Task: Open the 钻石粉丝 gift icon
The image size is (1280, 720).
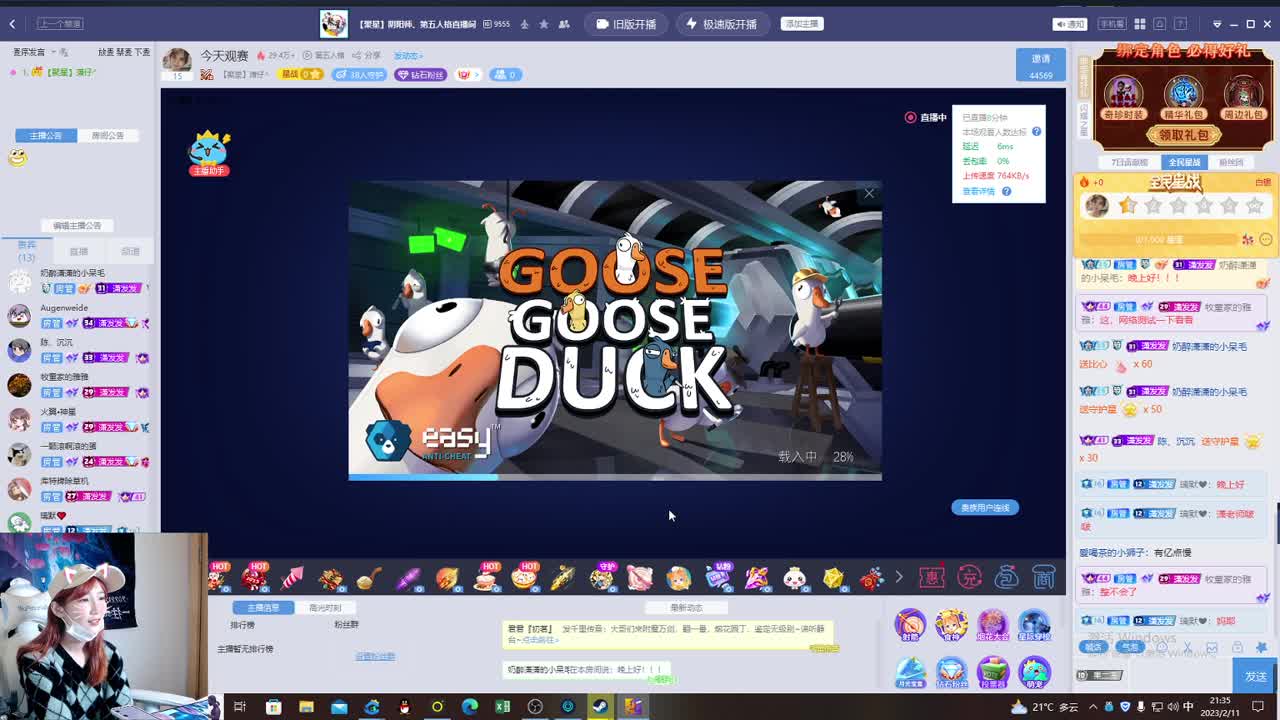Action: (951, 672)
